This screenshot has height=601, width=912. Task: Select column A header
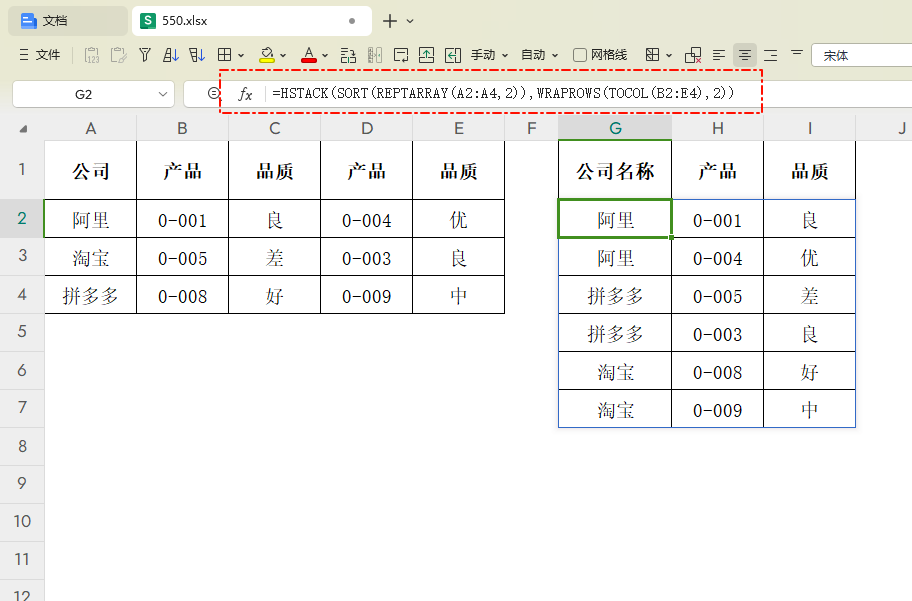click(91, 128)
